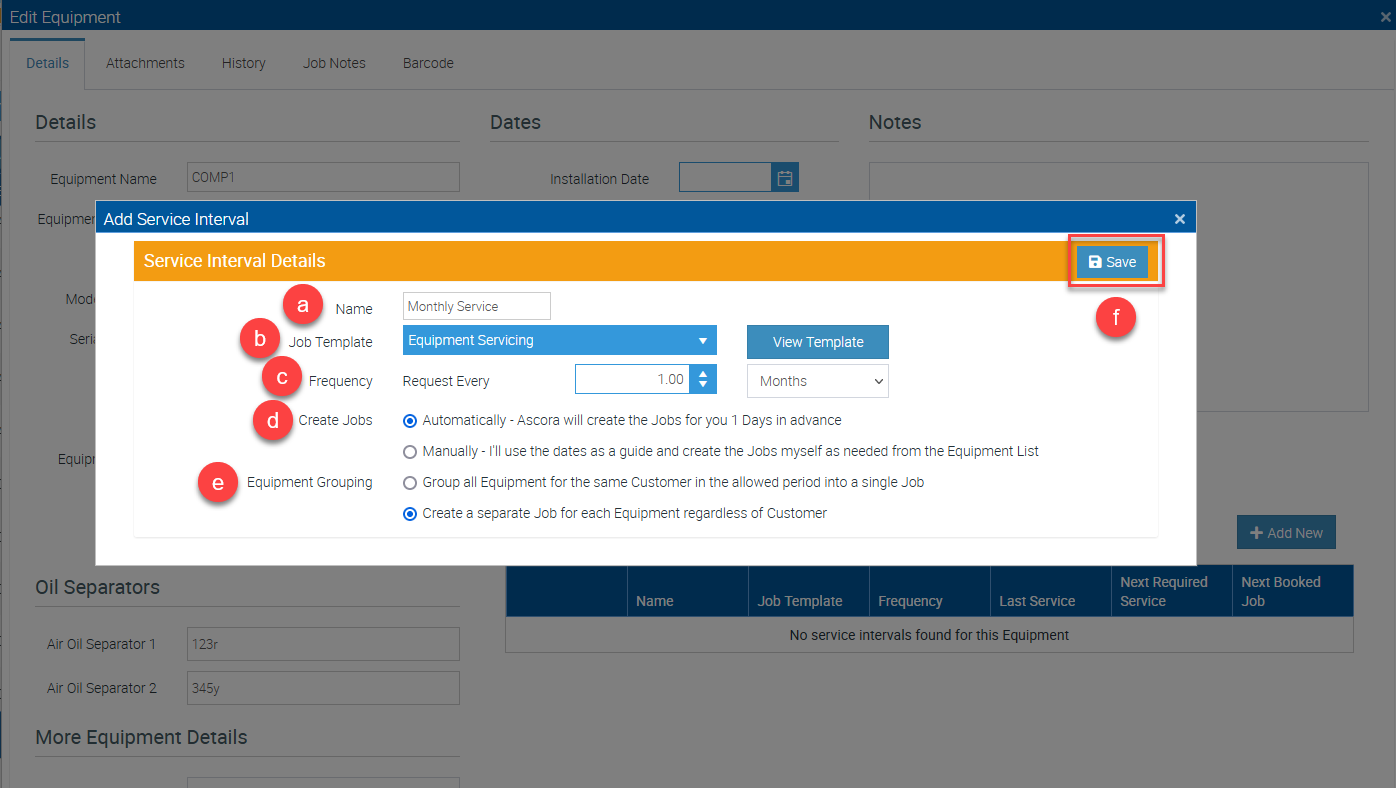
Task: Expand the Months frequency unit dropdown
Action: (x=817, y=381)
